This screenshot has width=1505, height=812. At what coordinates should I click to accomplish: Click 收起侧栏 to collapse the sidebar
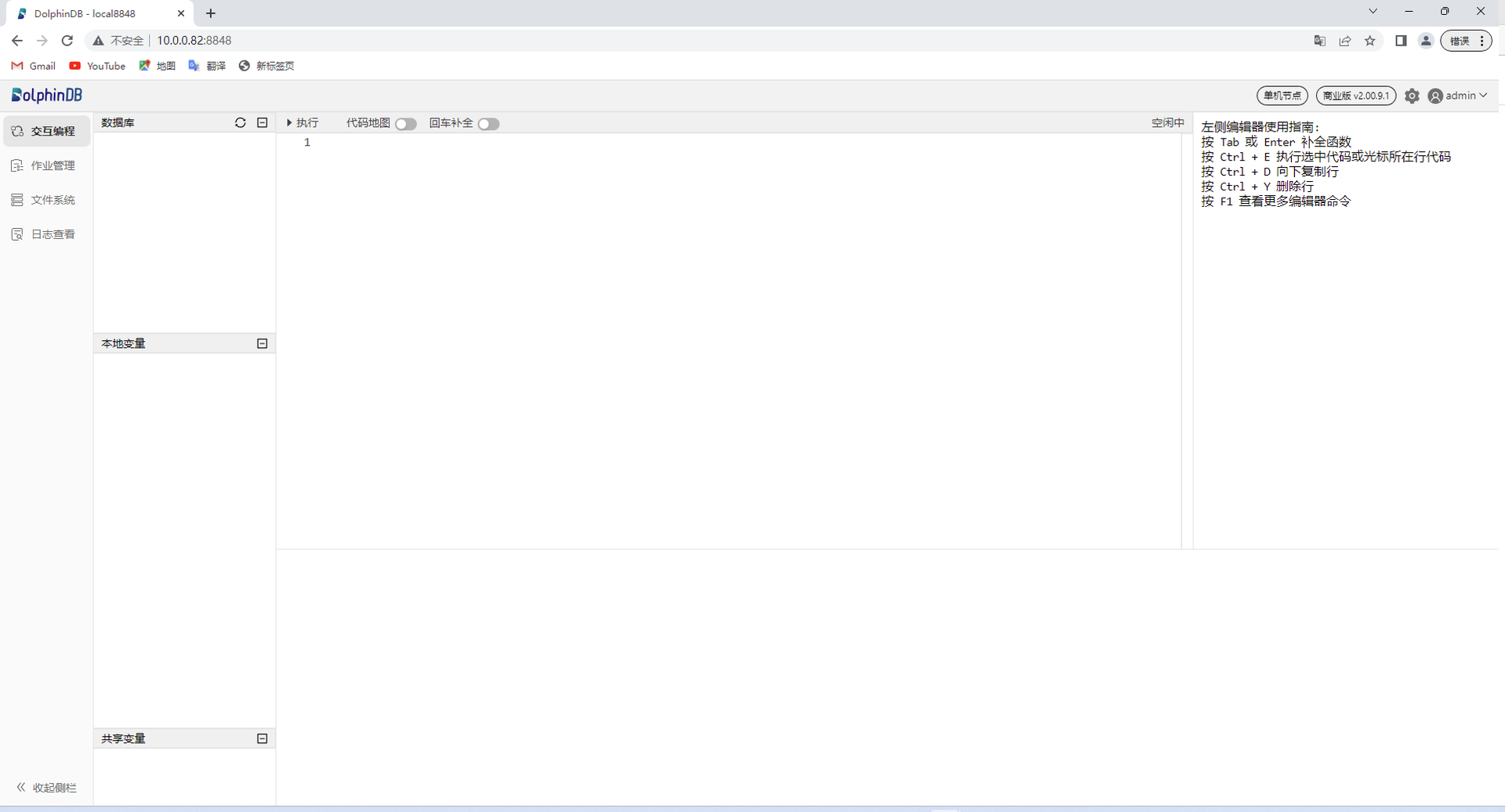point(45,787)
